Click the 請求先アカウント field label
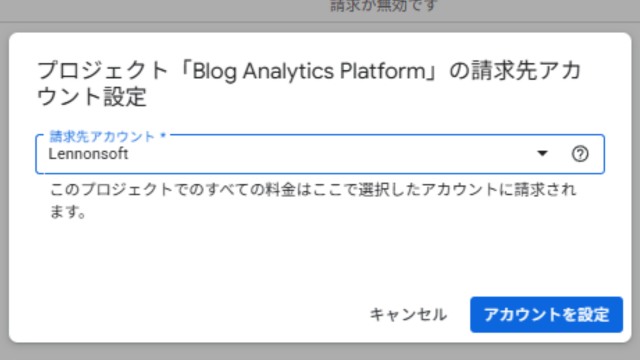 coord(102,136)
